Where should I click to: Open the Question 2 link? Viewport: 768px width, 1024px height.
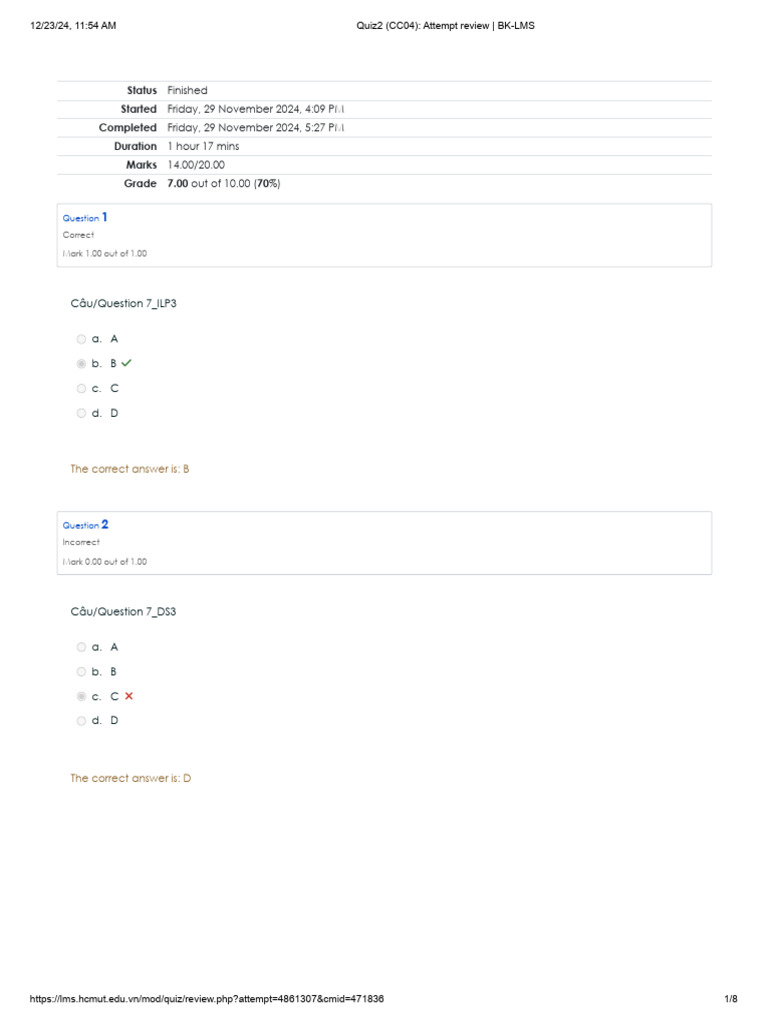tap(85, 525)
